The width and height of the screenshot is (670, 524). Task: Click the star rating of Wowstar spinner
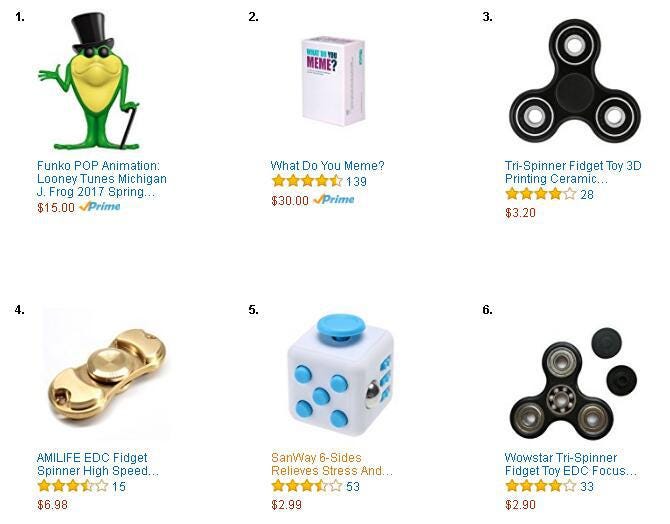[541, 486]
